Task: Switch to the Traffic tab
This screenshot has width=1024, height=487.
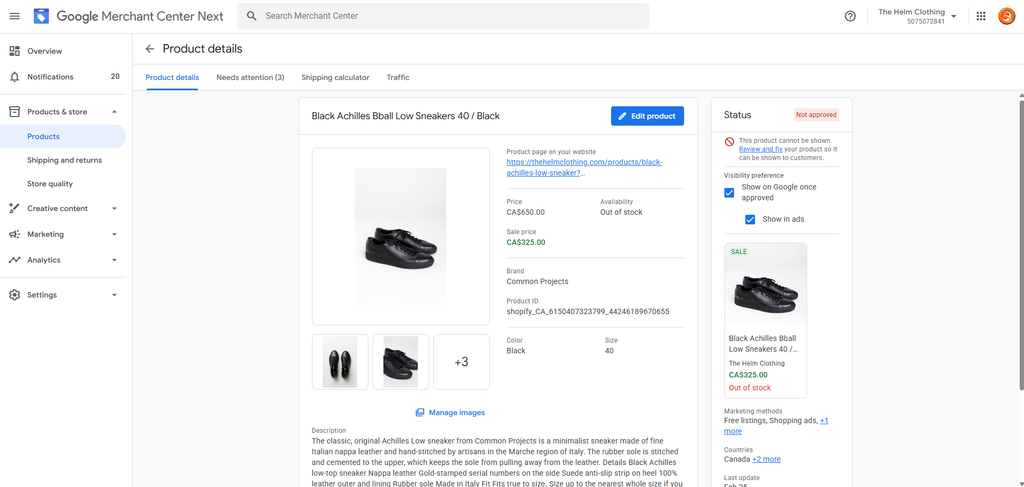Action: (398, 78)
